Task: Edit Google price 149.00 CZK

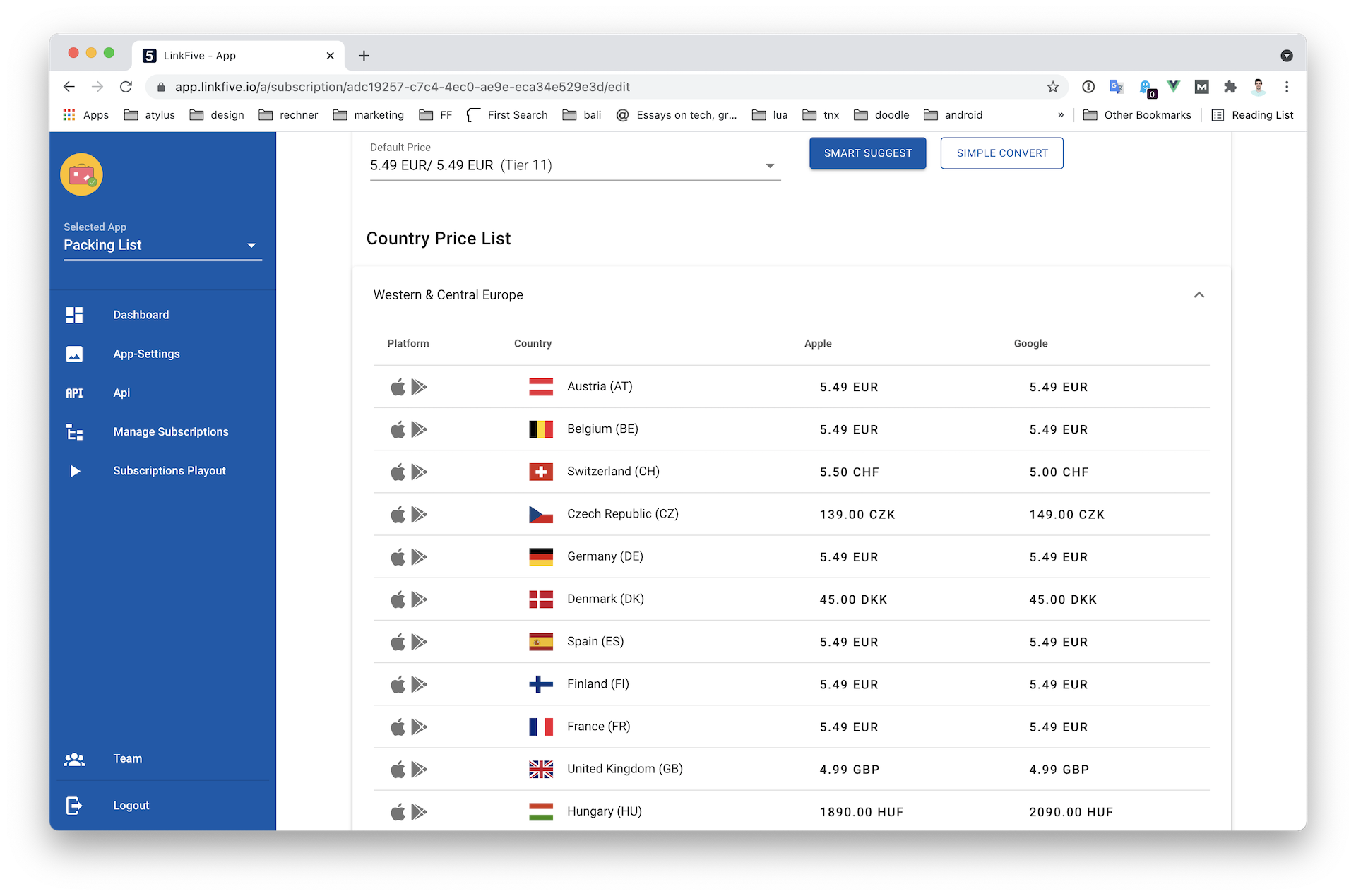Action: click(1067, 515)
